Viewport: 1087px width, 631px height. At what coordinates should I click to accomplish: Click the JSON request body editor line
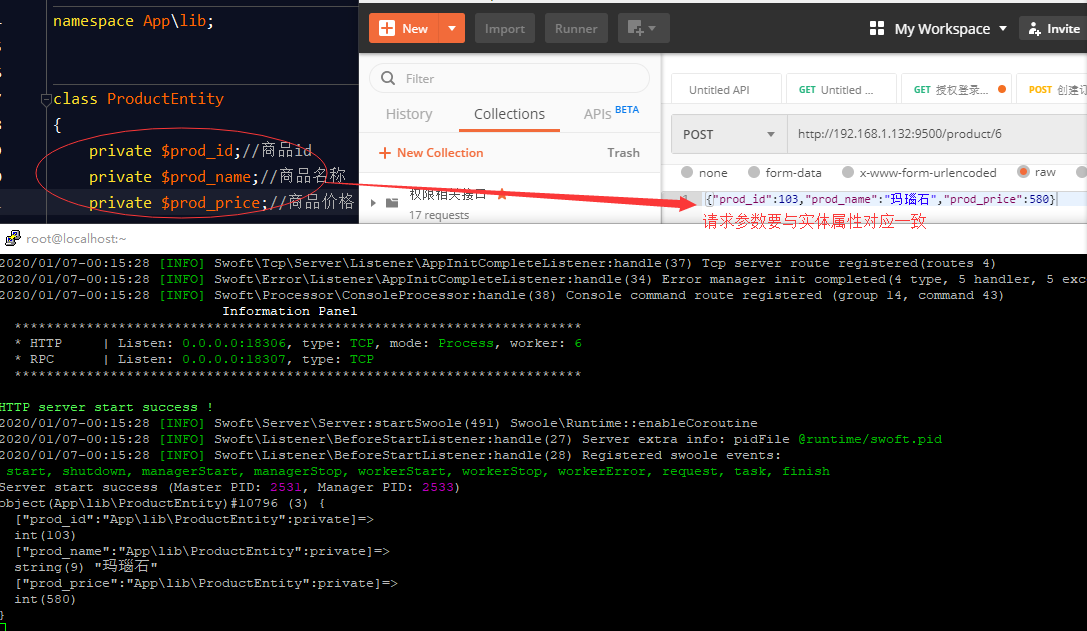[880, 199]
